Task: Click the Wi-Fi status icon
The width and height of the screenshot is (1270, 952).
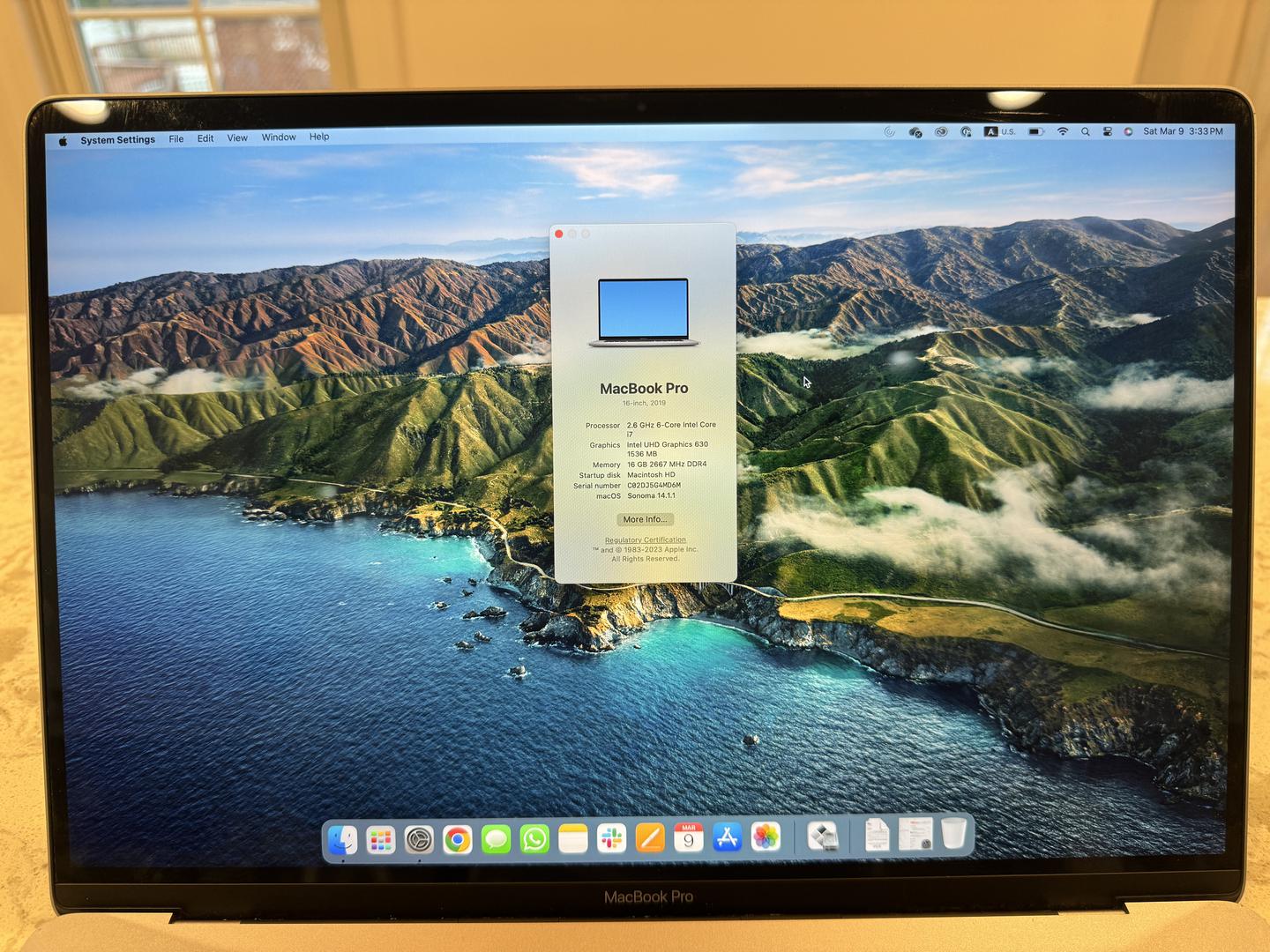Action: [1063, 131]
